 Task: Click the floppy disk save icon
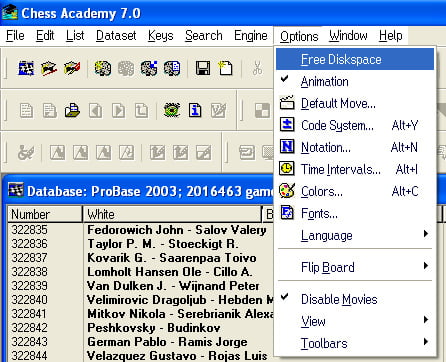[203, 68]
